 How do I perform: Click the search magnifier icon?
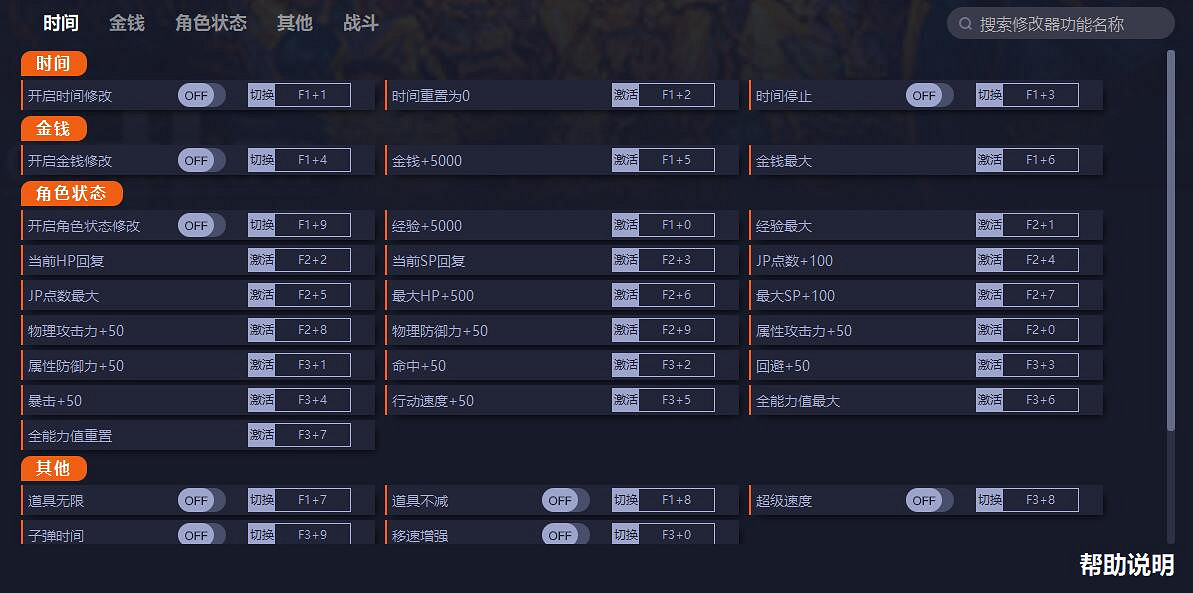pyautogui.click(x=965, y=24)
